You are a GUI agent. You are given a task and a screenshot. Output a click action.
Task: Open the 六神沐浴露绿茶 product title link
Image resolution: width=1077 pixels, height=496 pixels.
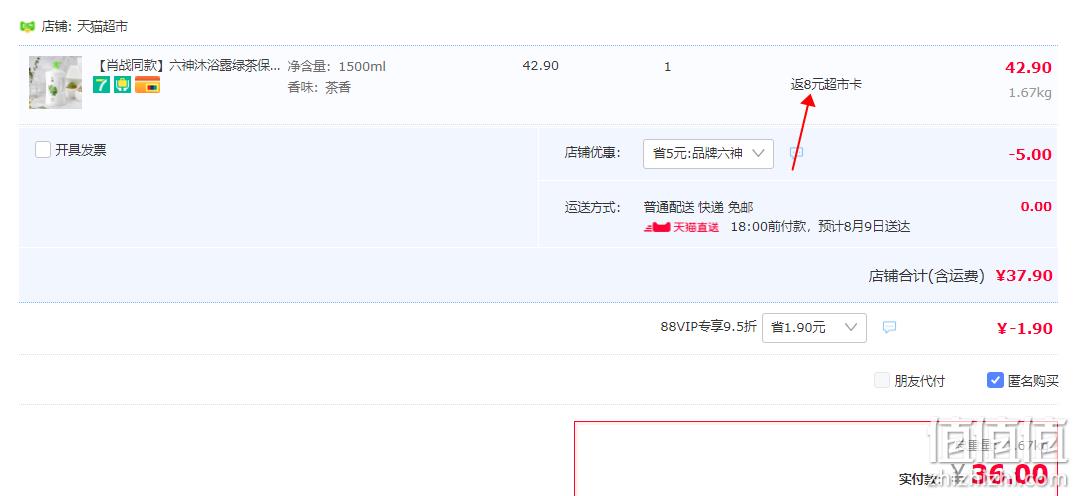pyautogui.click(x=186, y=66)
